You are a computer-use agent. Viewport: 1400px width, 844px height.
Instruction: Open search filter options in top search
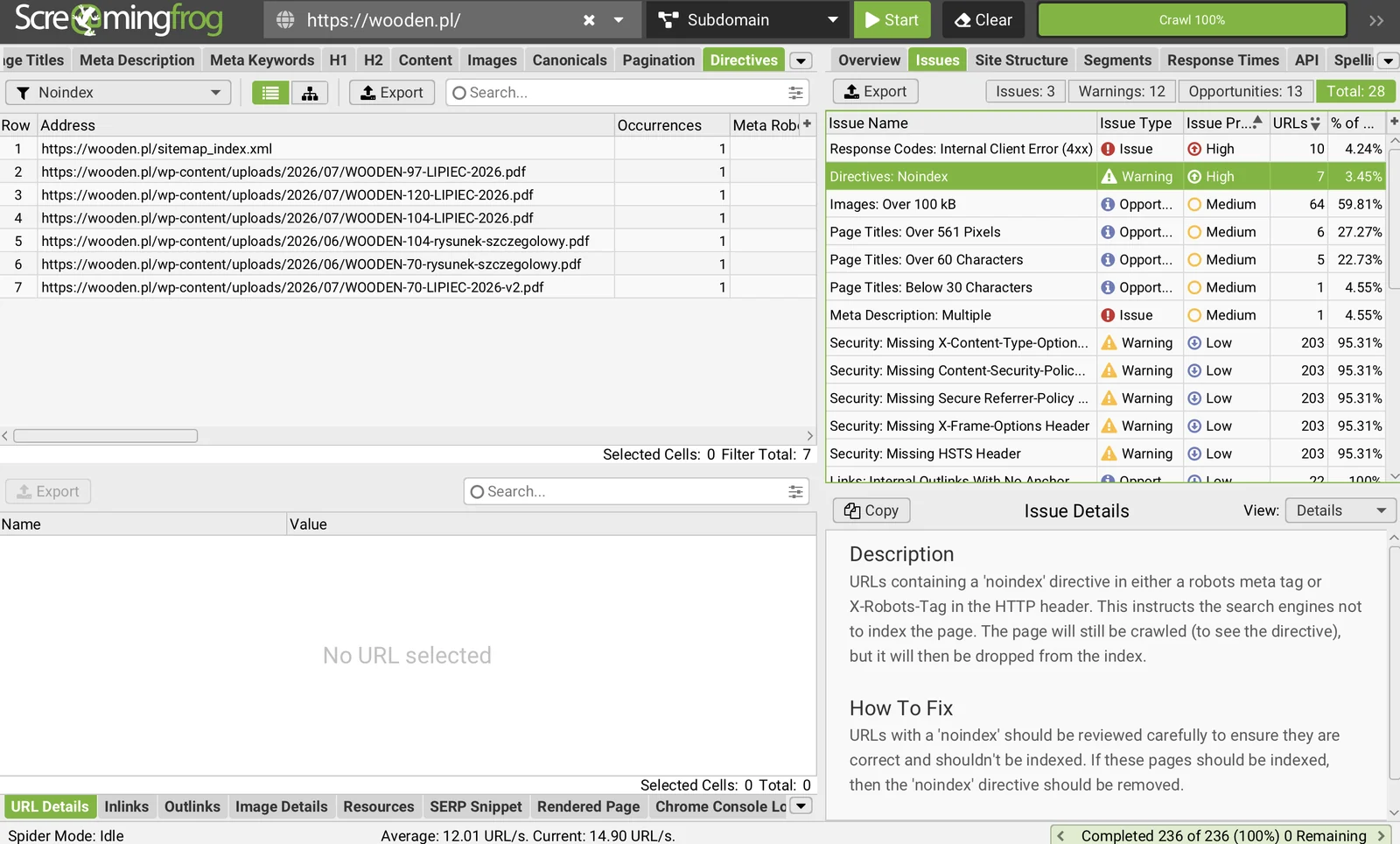[795, 93]
